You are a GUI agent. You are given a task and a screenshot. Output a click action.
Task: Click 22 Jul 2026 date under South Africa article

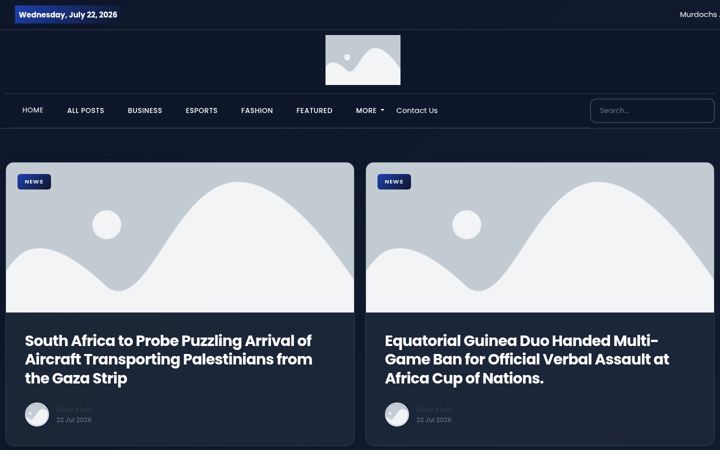(74, 420)
